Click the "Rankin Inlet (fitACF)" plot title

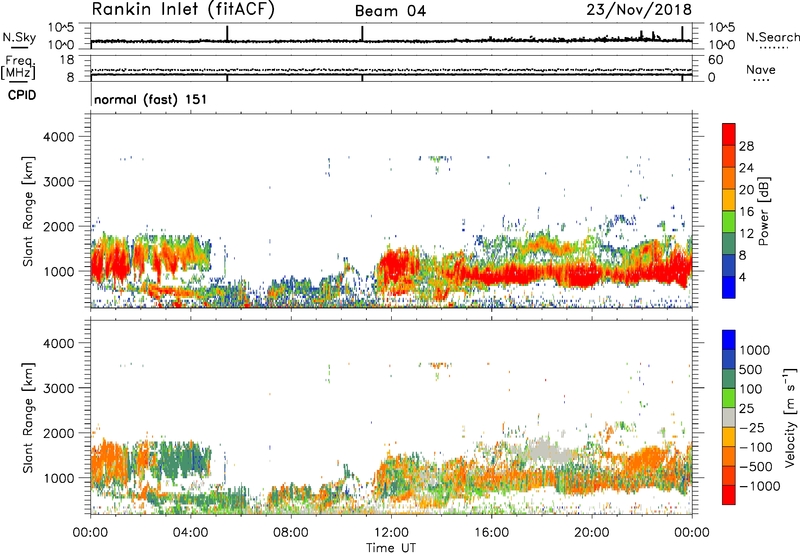pyautogui.click(x=183, y=10)
